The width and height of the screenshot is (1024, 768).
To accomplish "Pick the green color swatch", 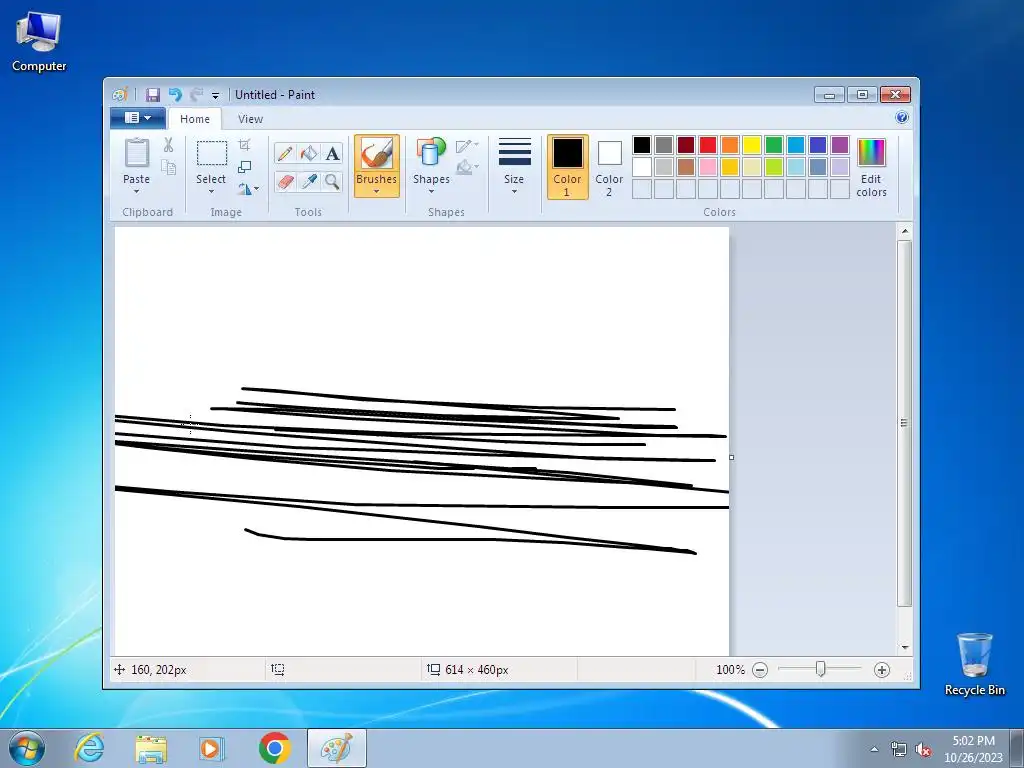I will pyautogui.click(x=774, y=145).
